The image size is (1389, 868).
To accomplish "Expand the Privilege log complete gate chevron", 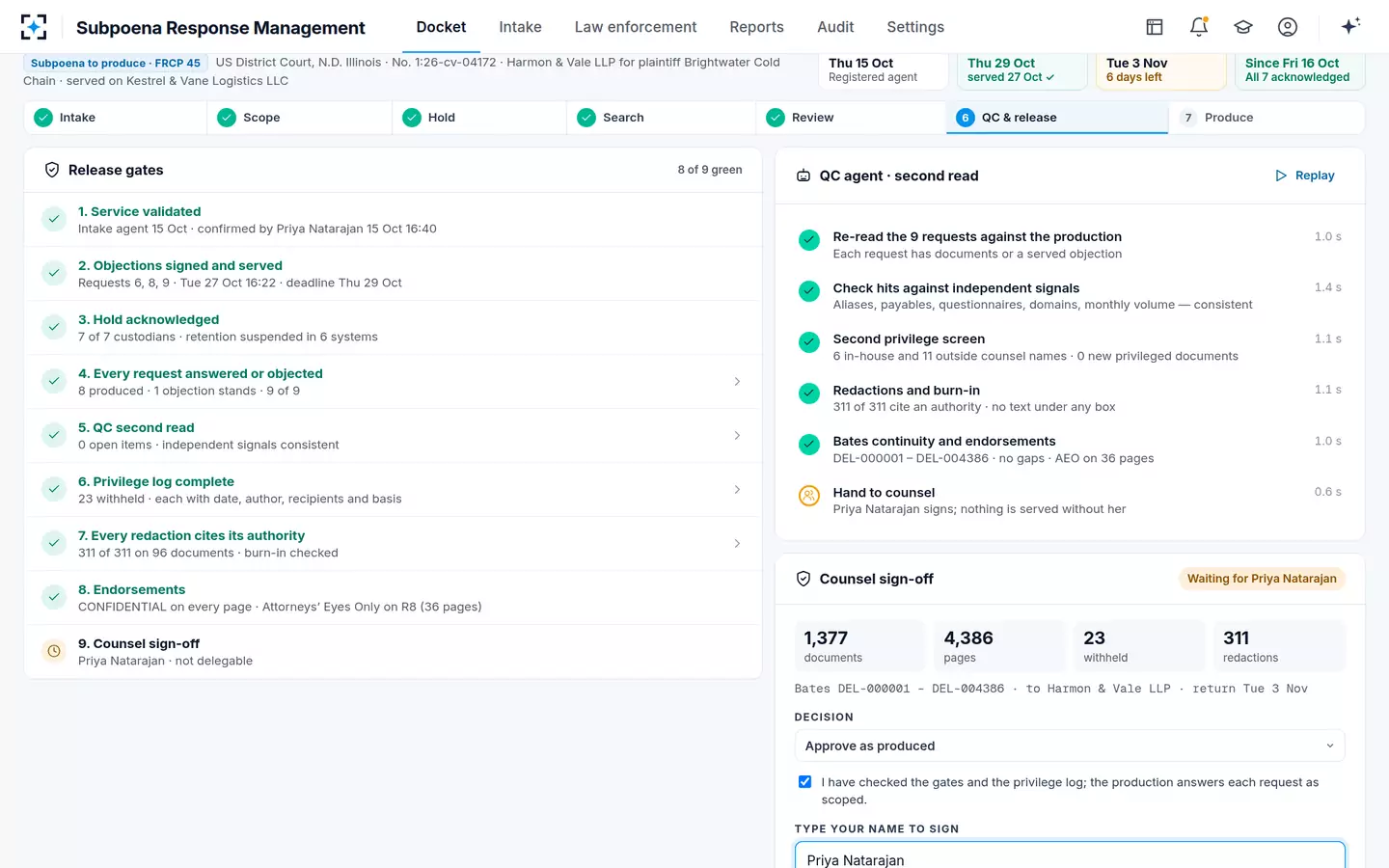I will coord(737,490).
